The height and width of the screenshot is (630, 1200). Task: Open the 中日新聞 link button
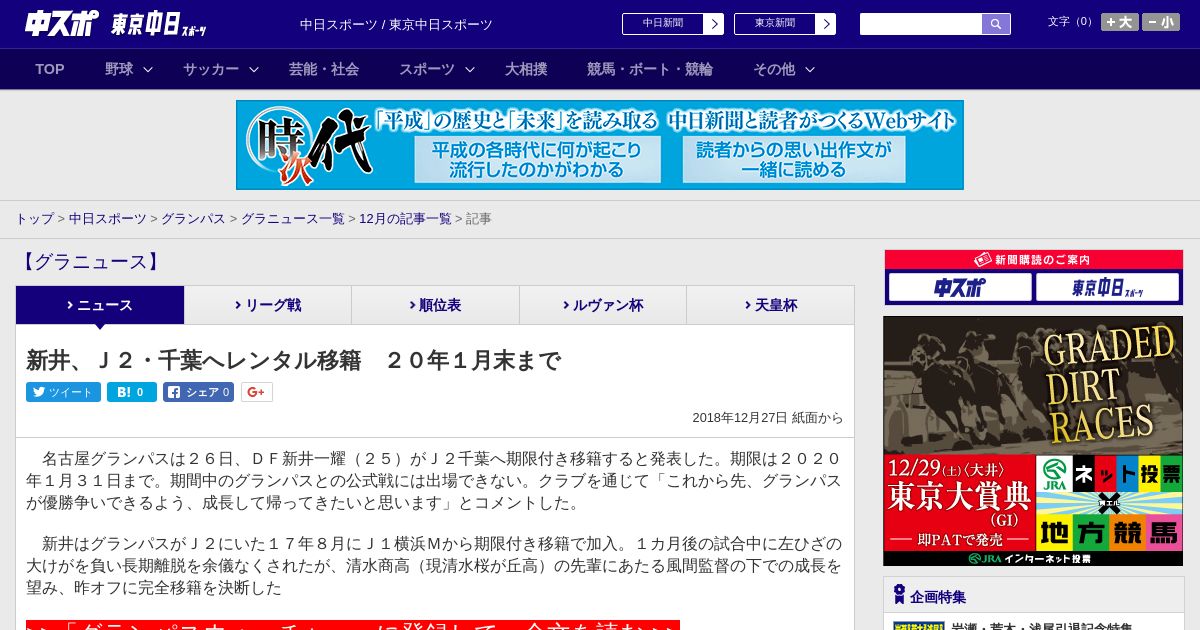coord(663,24)
